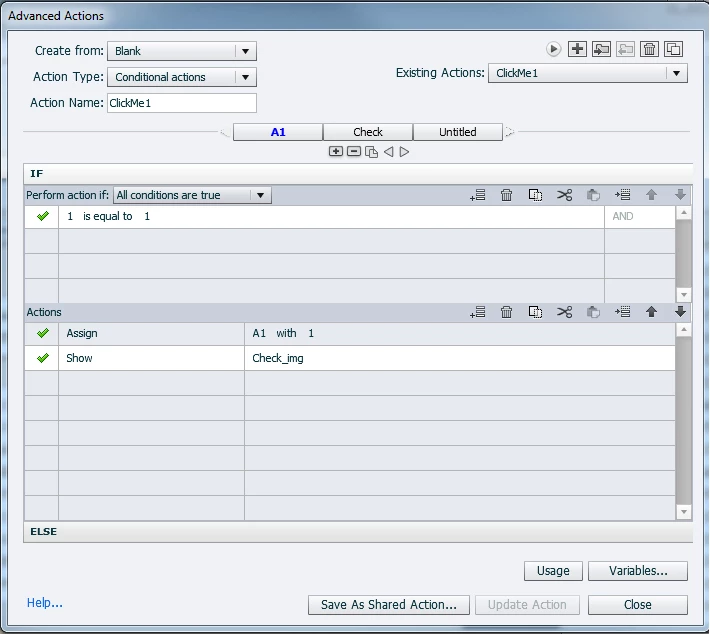
Task: Click the Import shared action icon
Action: coord(601,49)
